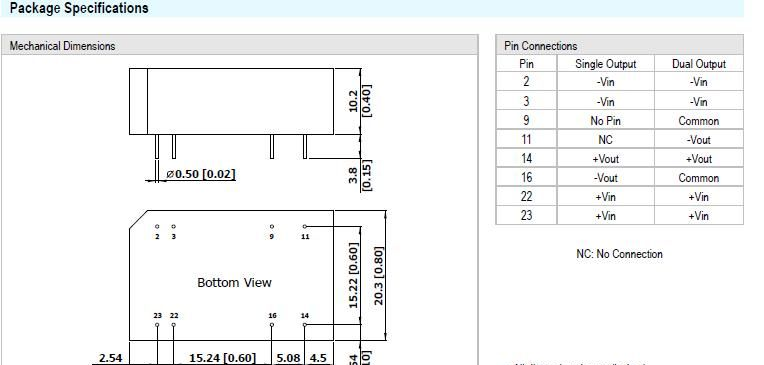Click Common in the pin 16 row
This screenshot has height=365, width=764.
tap(699, 177)
